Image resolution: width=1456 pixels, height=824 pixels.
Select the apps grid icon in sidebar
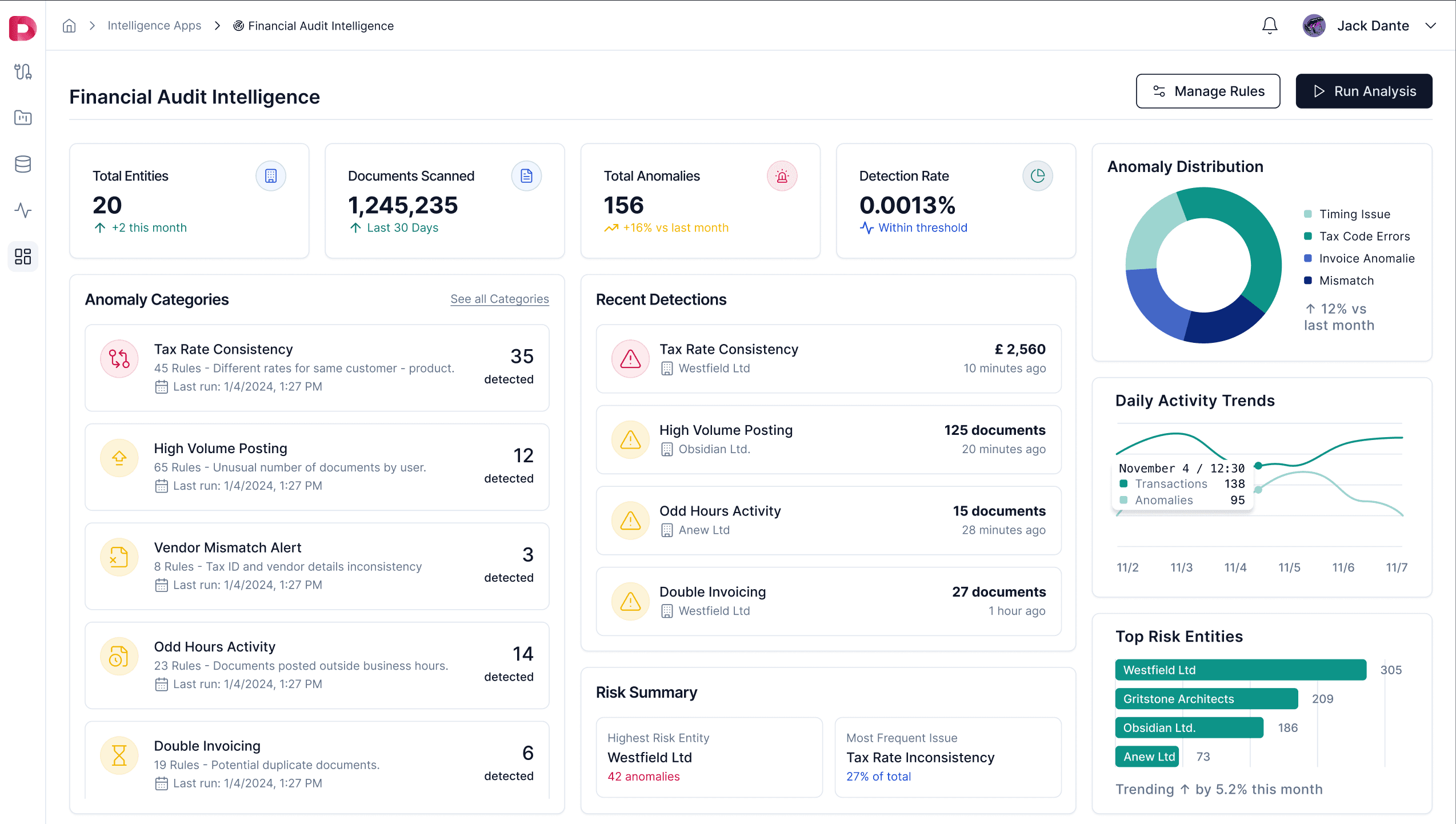coord(23,257)
